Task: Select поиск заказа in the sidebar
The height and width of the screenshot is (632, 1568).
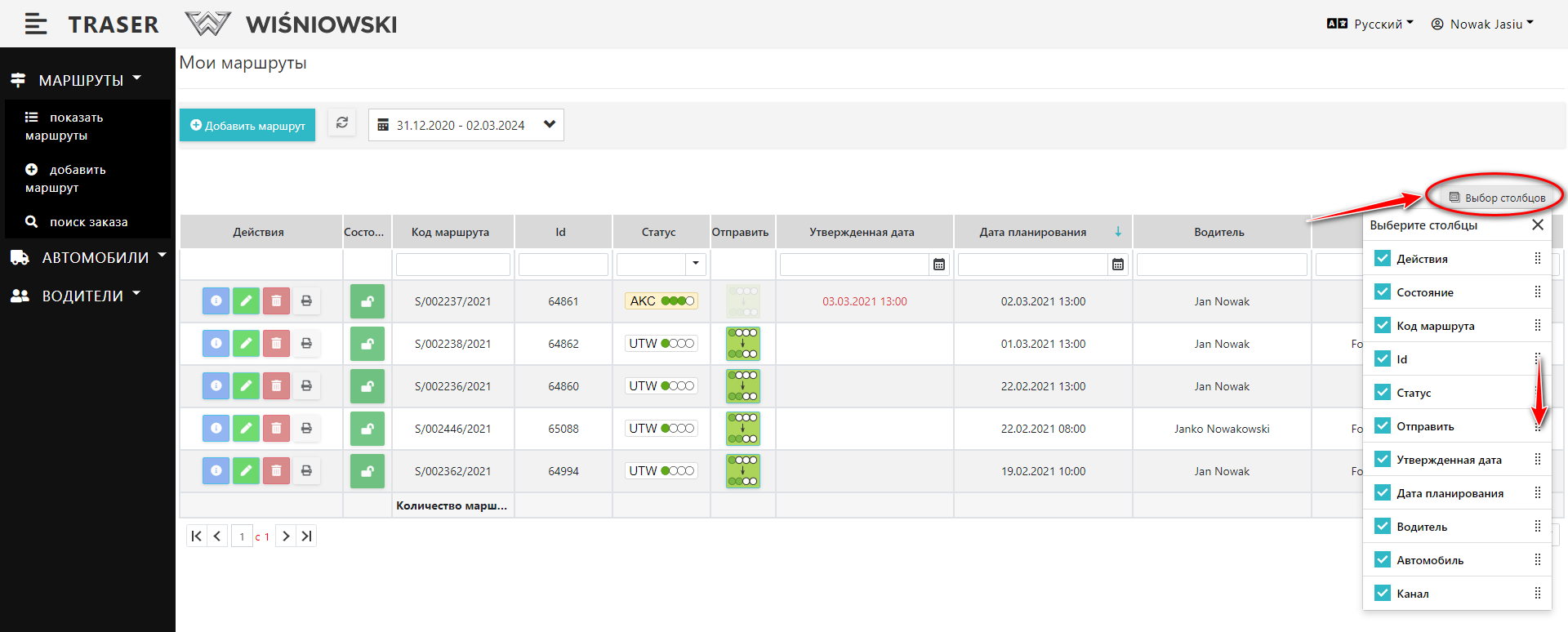Action: pos(88,222)
